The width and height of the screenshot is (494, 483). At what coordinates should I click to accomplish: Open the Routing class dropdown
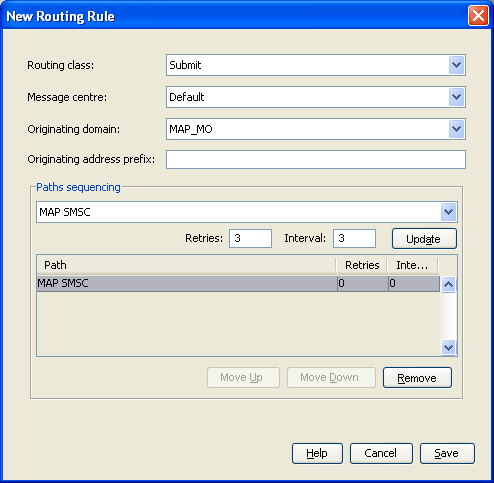point(456,65)
